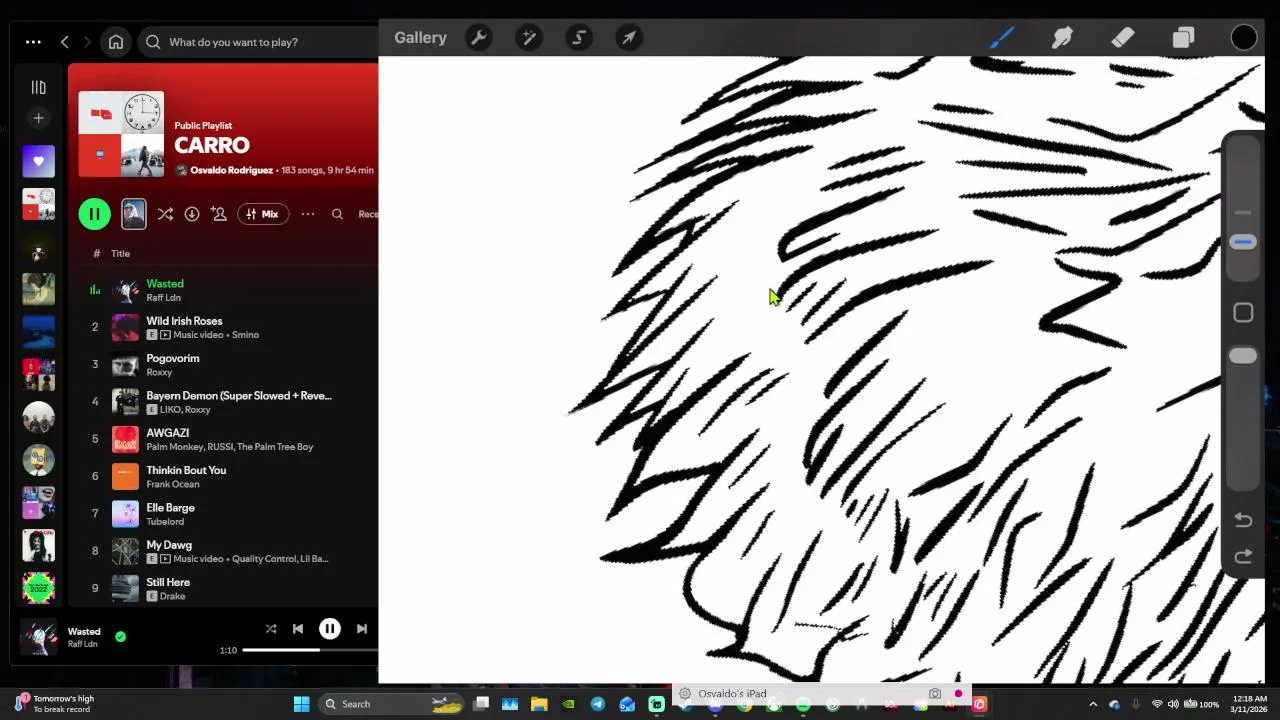
Task: Pause playback in the bottom player
Action: [x=329, y=629]
